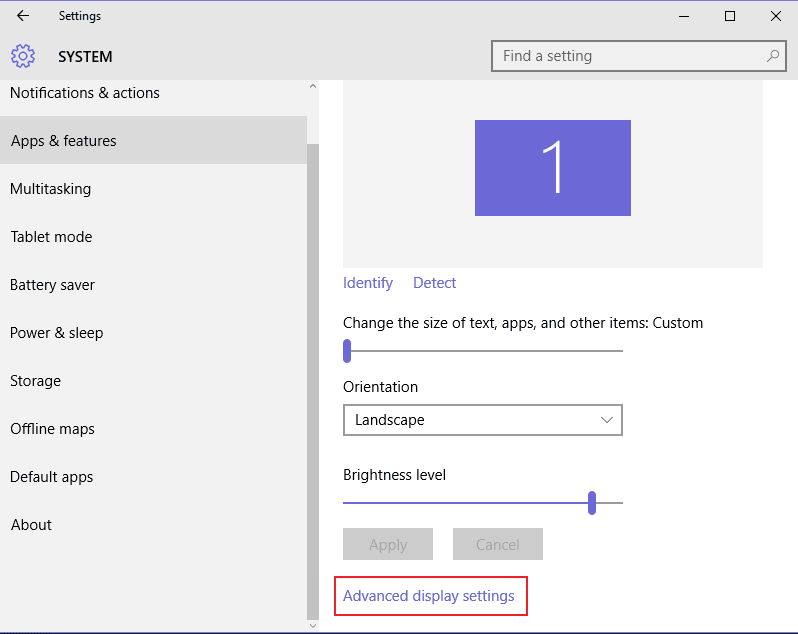Open Advanced display settings
The image size is (798, 634).
pyautogui.click(x=429, y=596)
